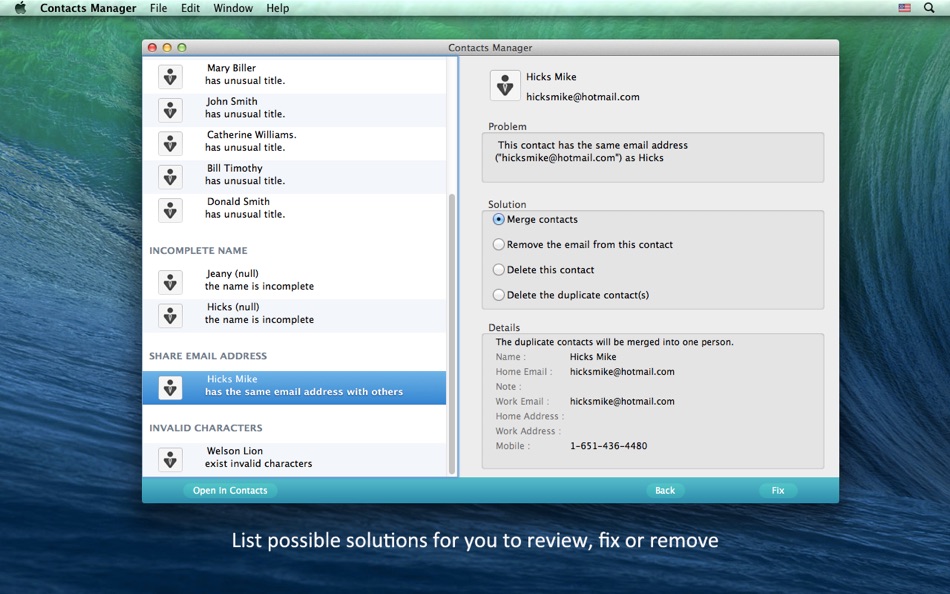Image resolution: width=950 pixels, height=594 pixels.
Task: Click the avatar icon in the selected Hicks Mike row
Action: (170, 387)
